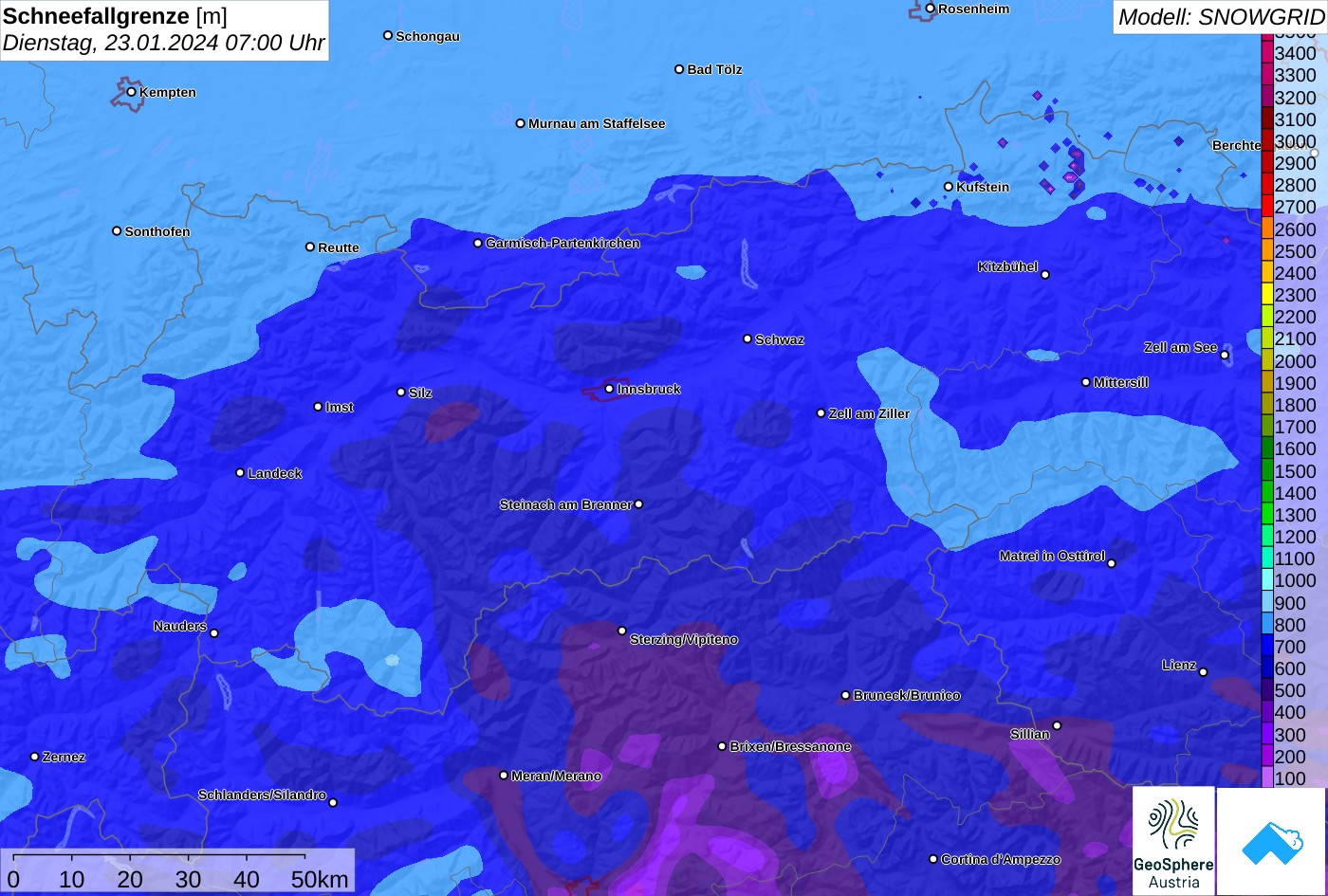Select the Innsbruck city marker dot
Image resolution: width=1328 pixels, height=896 pixels.
pos(609,389)
